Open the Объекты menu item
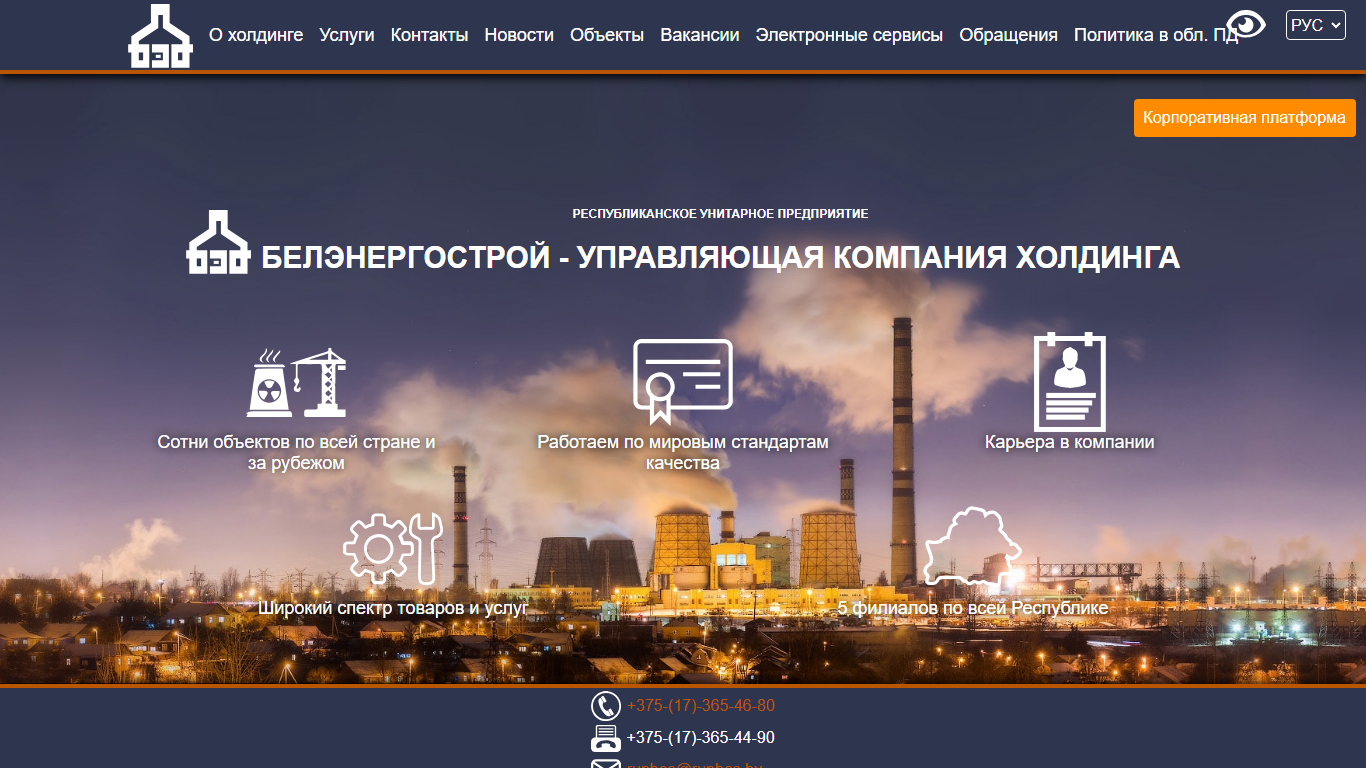The width and height of the screenshot is (1366, 768). (607, 35)
